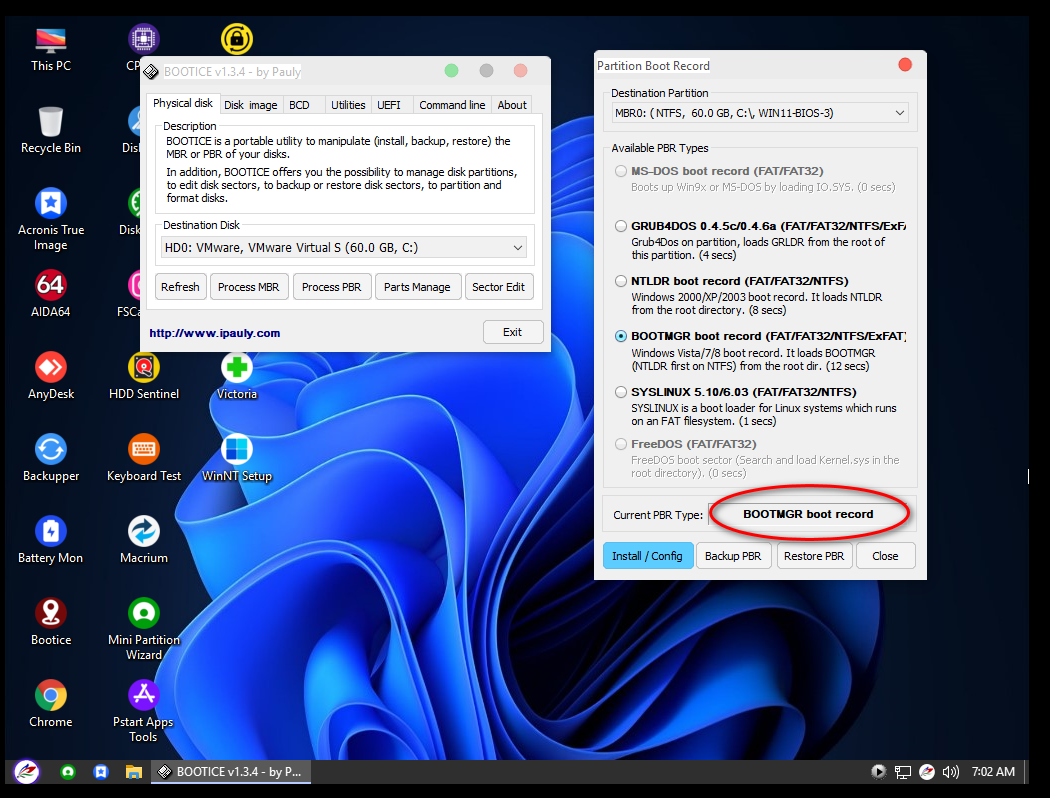
Task: Launch Pstart Apps Tools shortcut
Action: click(x=143, y=711)
